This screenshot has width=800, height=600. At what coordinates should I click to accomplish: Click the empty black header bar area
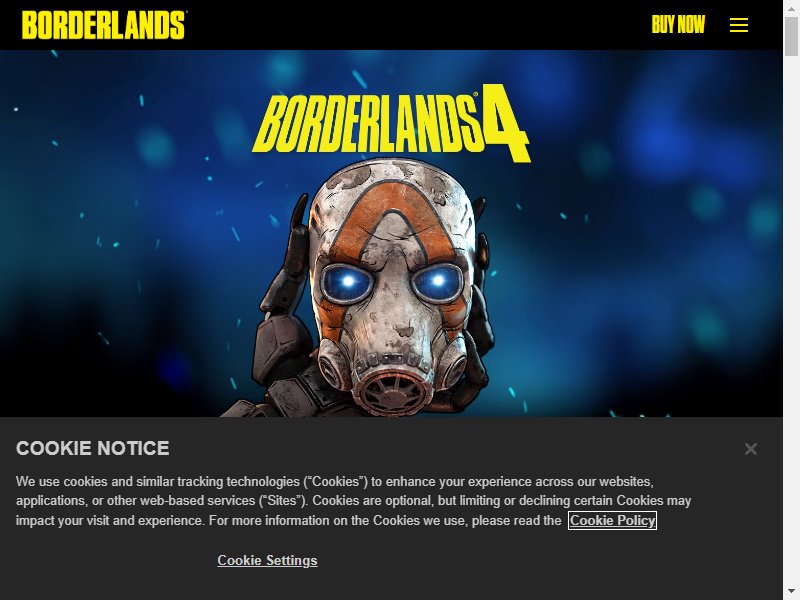[x=418, y=25]
